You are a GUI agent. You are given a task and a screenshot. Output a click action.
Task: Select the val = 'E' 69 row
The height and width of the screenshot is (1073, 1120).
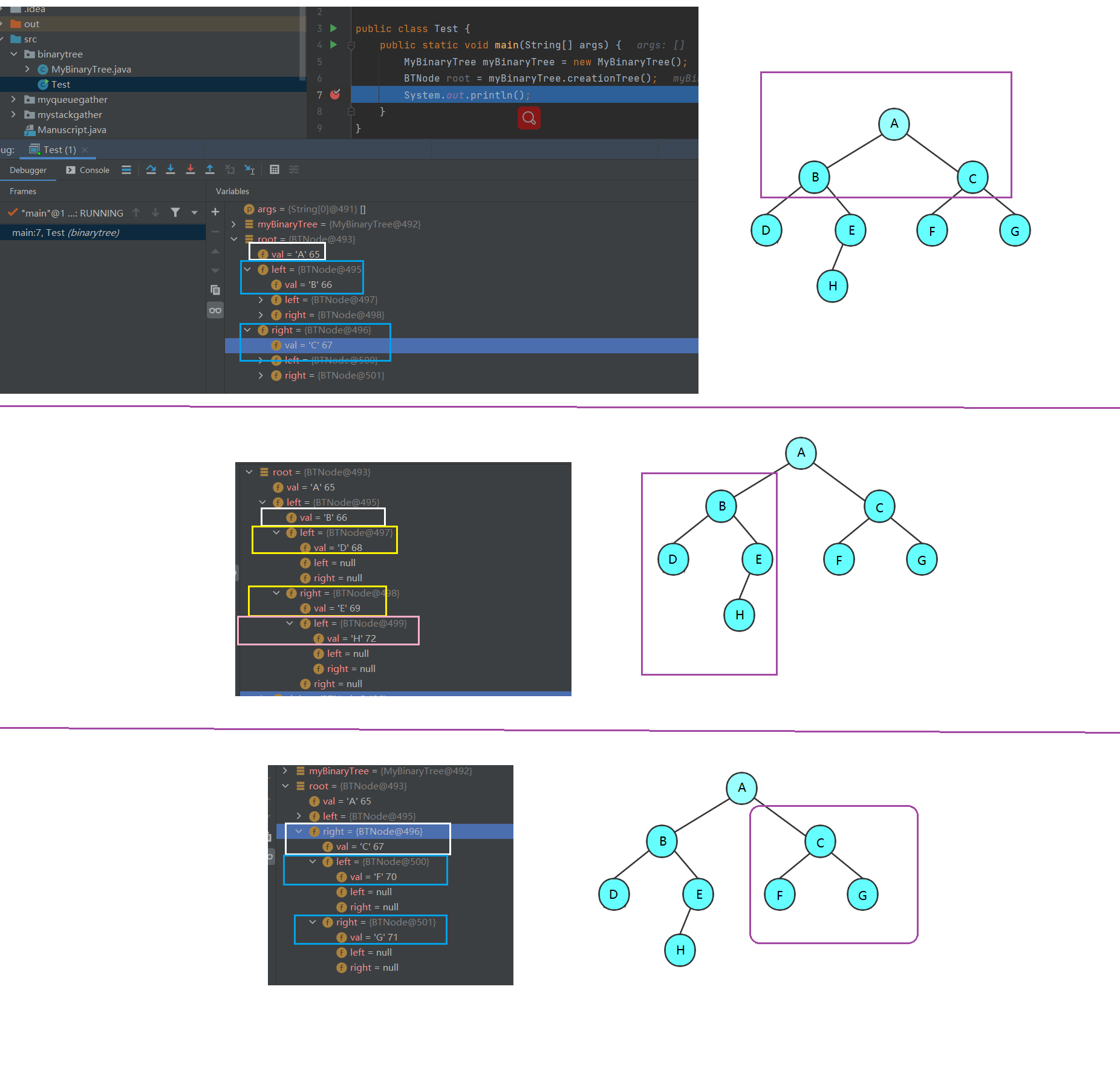tap(337, 608)
